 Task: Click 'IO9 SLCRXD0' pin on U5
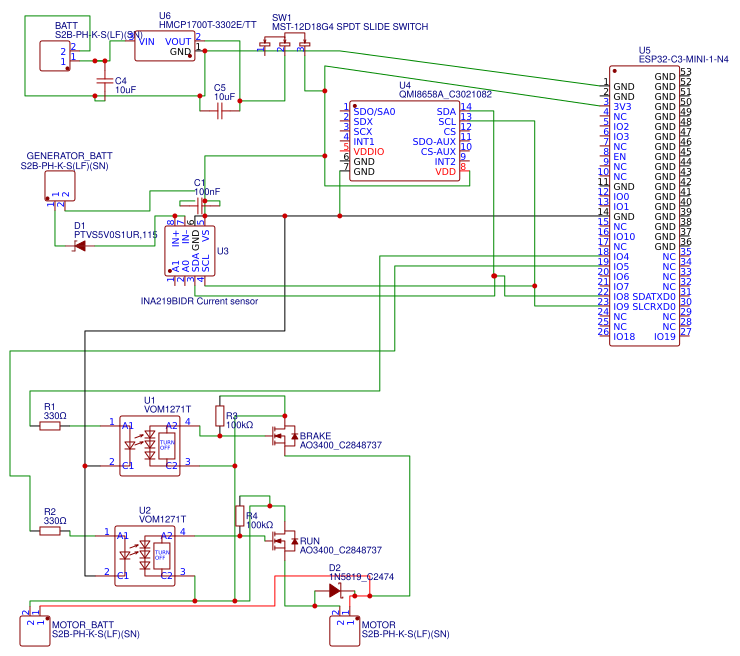coord(644,306)
